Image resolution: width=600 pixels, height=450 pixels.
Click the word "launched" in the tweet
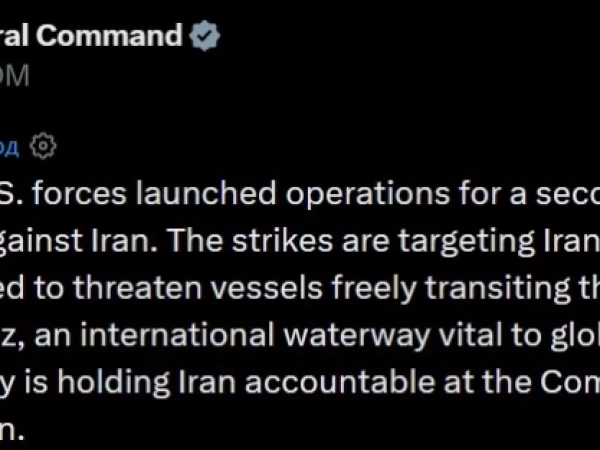click(206, 193)
